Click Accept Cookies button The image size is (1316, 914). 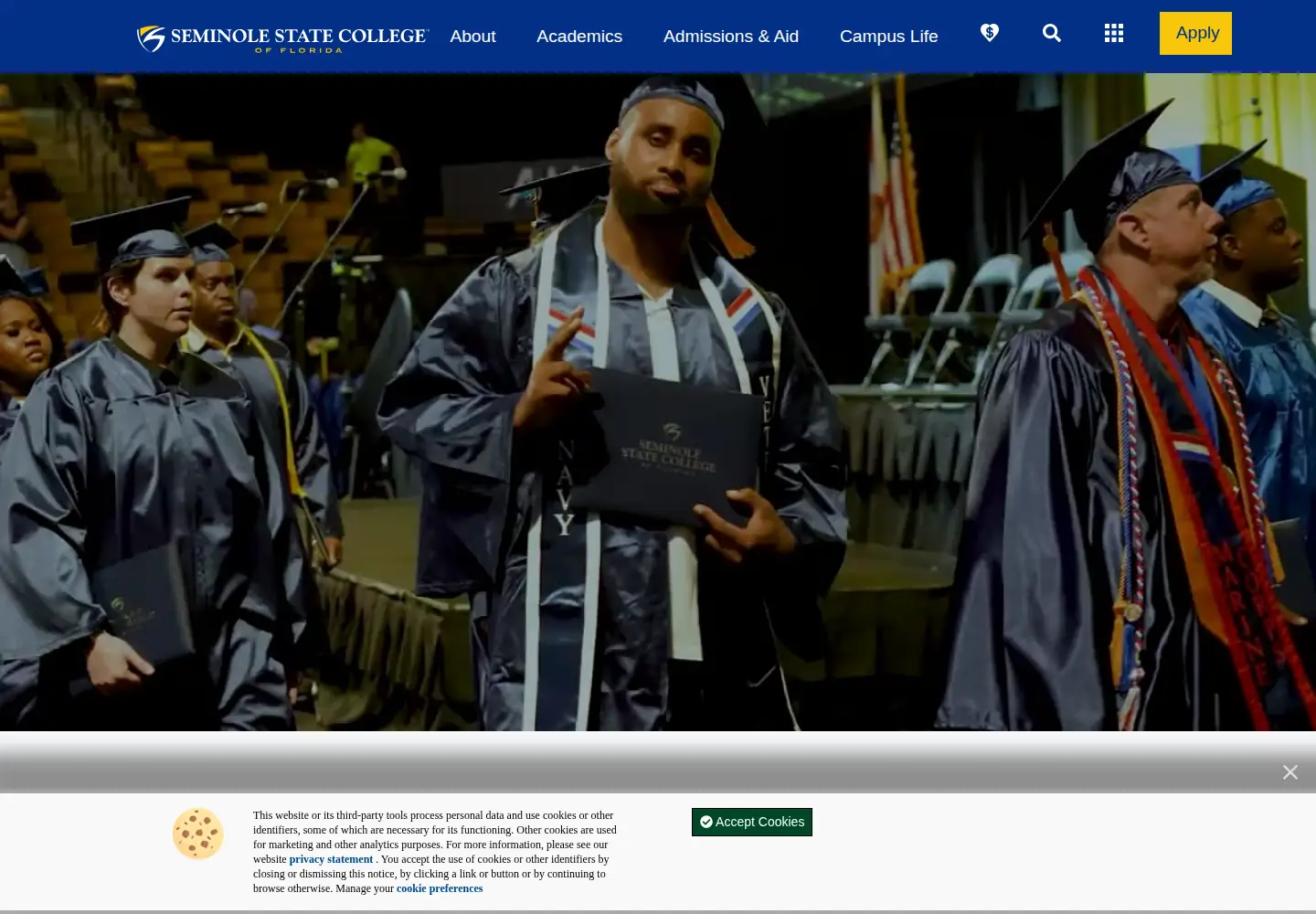click(x=752, y=822)
